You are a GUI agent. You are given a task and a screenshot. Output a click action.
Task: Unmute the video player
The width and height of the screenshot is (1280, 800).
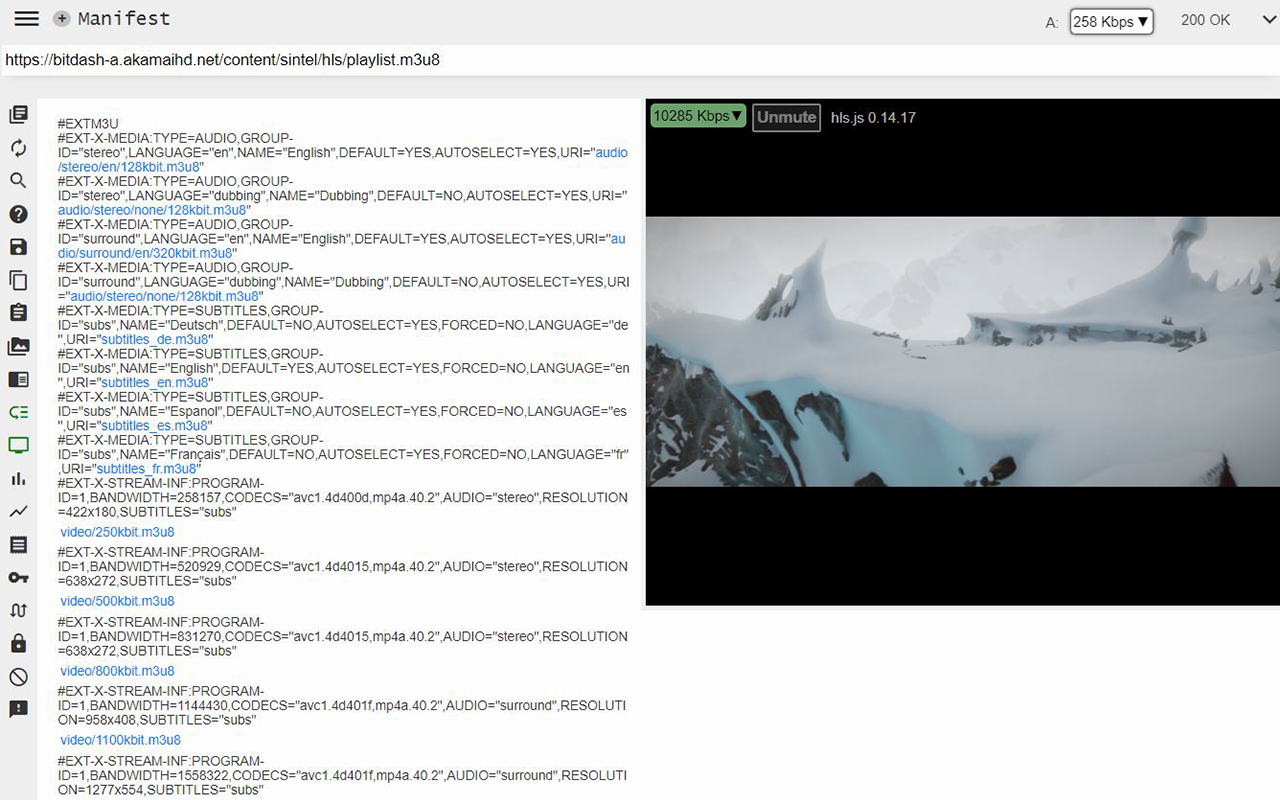pos(786,117)
